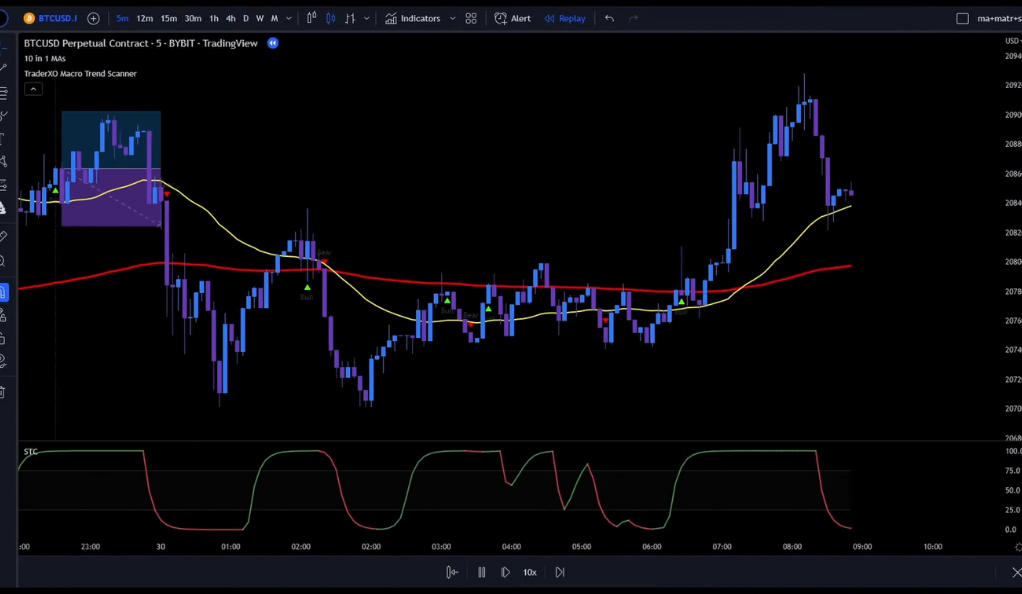Click the green Bull arrow near 02:00
The height and width of the screenshot is (594, 1022).
(x=307, y=288)
